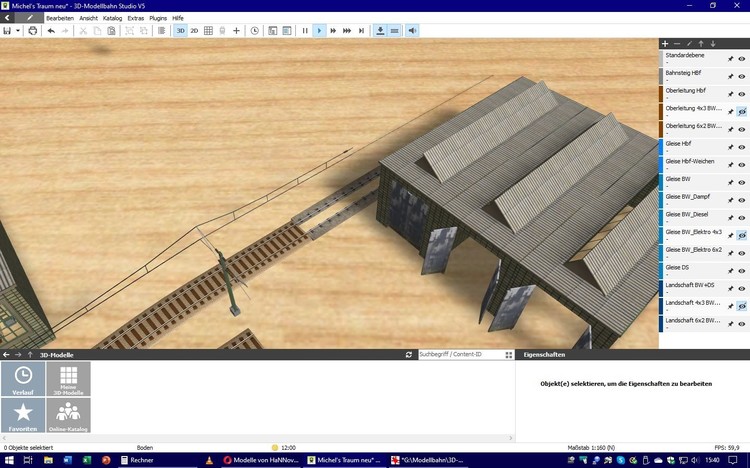The width and height of the screenshot is (750, 468).
Task: Open the Verlauf history tile
Action: [x=23, y=379]
